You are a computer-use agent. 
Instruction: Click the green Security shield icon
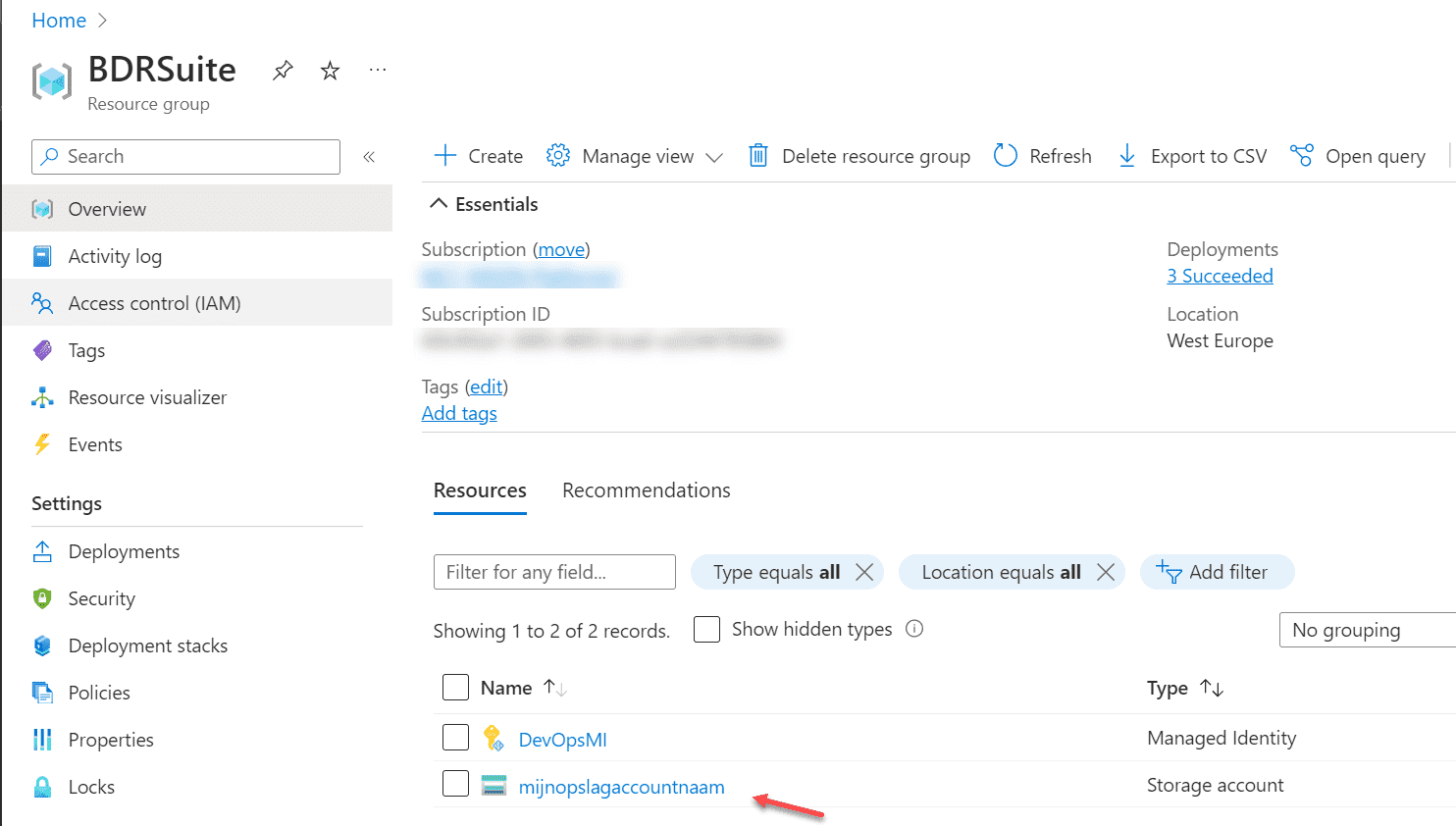42,598
